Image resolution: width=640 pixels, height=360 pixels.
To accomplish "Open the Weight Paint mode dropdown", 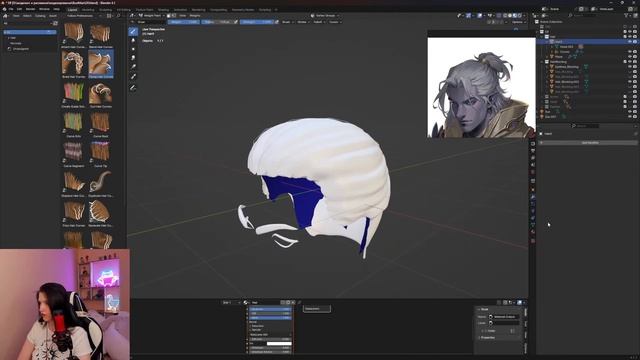I will tap(153, 16).
